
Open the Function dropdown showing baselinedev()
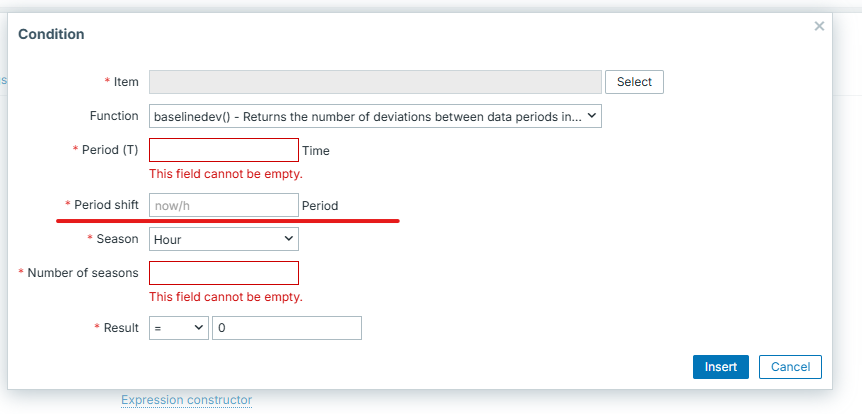(375, 116)
